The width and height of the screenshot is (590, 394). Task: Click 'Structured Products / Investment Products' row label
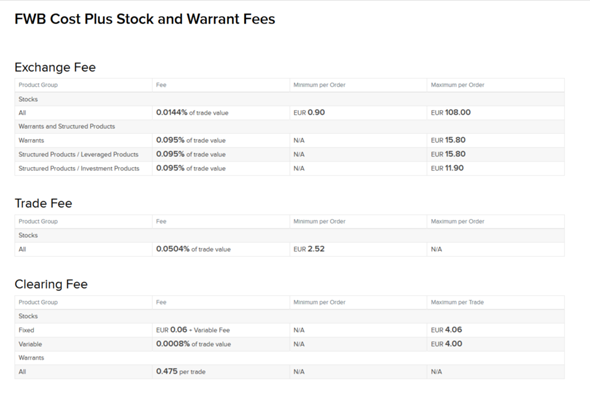(x=79, y=168)
